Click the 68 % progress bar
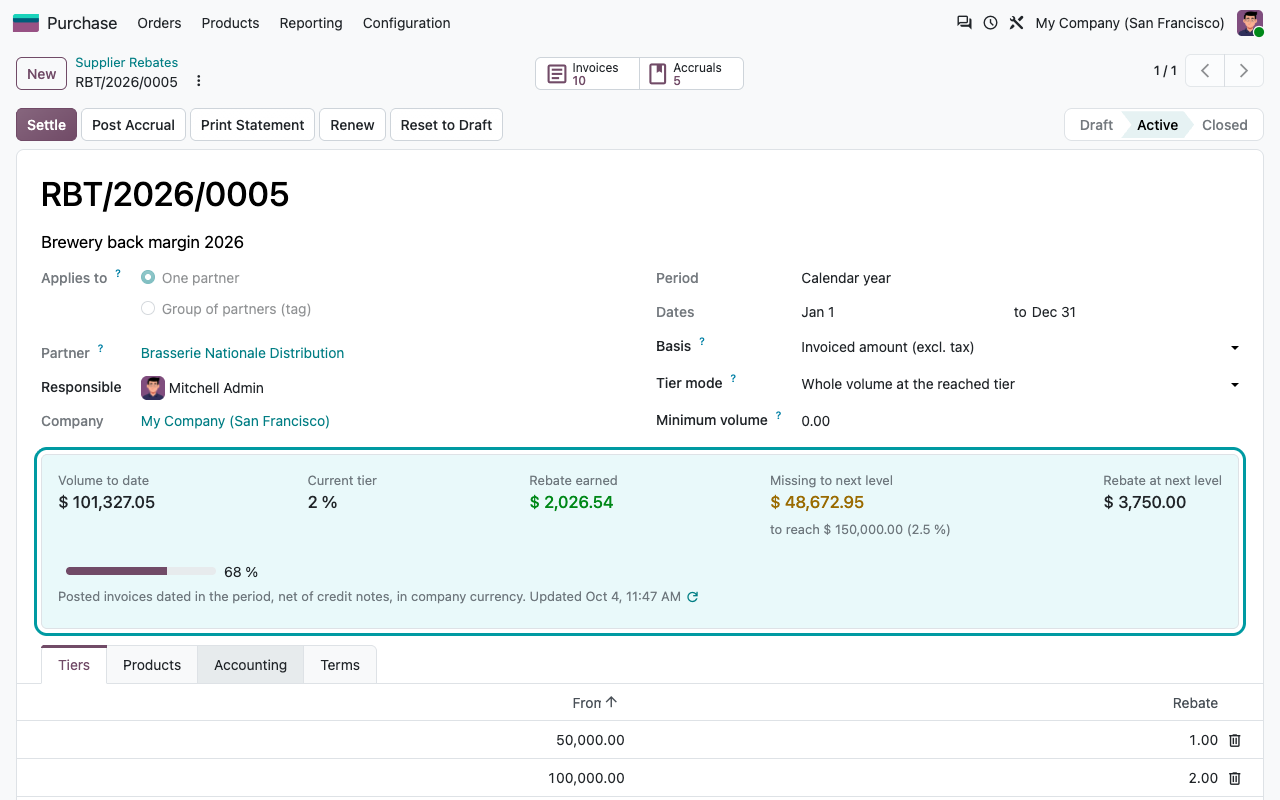The height and width of the screenshot is (800, 1280). coord(141,571)
